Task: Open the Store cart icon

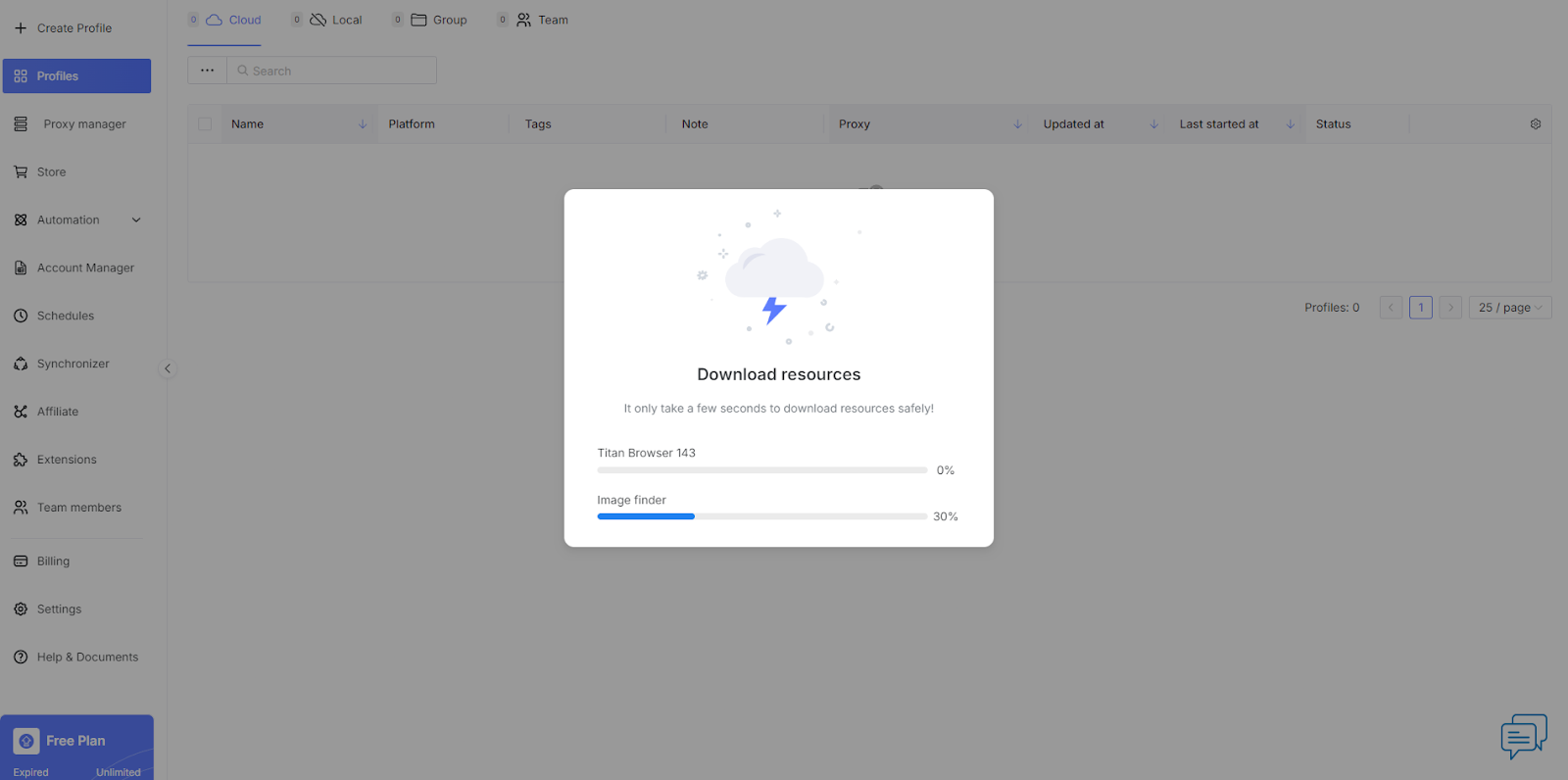Action: click(21, 172)
